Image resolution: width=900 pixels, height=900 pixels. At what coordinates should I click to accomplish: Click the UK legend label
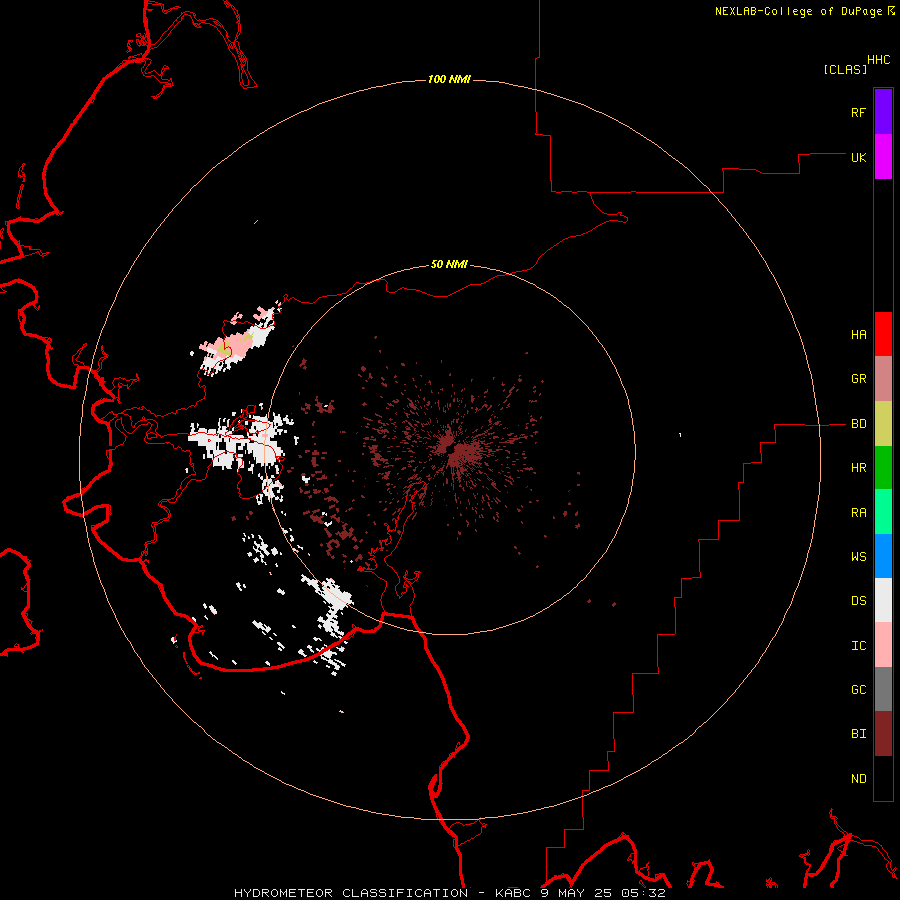[858, 157]
